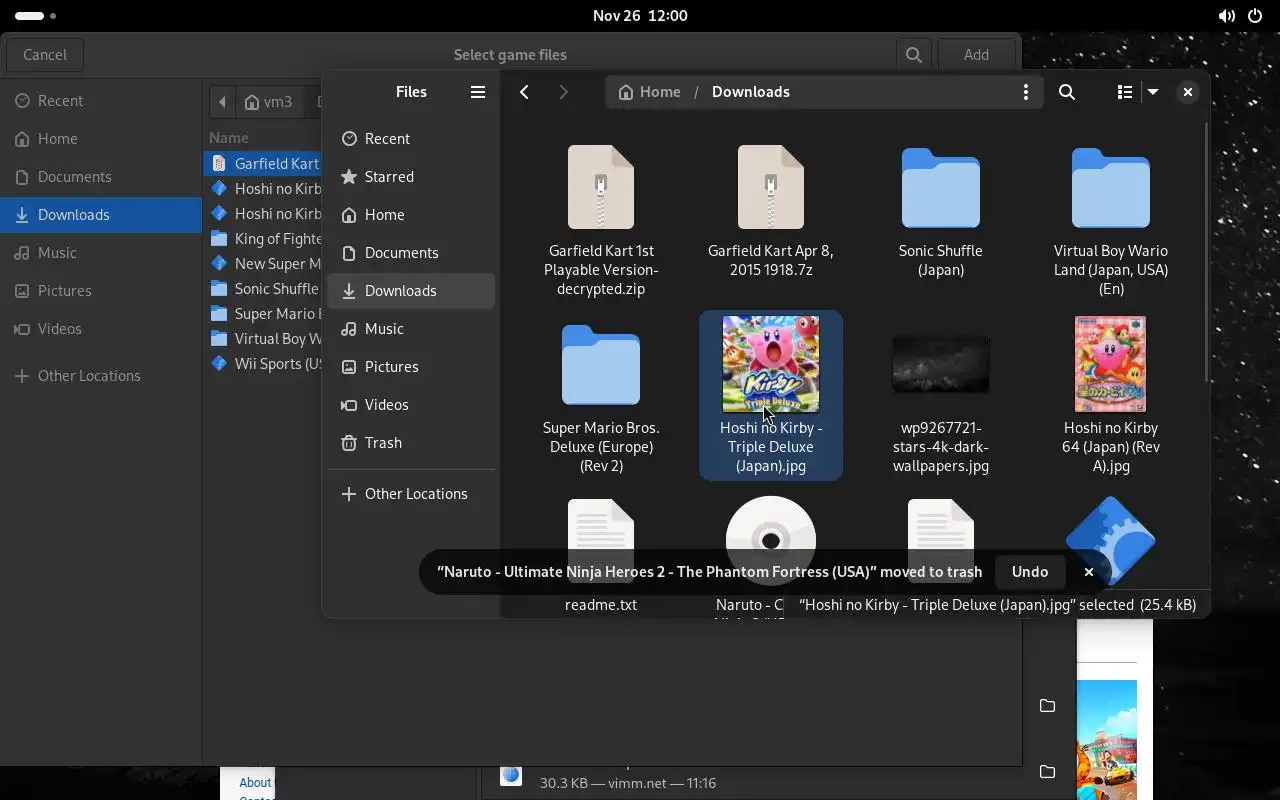Image resolution: width=1280 pixels, height=800 pixels.
Task: Select the Sonic Shuffle (Japan) folder
Action: [941, 188]
